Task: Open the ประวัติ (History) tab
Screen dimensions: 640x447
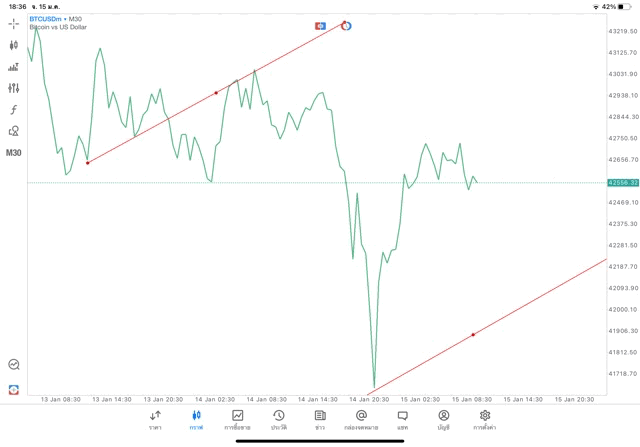Action: tap(278, 419)
